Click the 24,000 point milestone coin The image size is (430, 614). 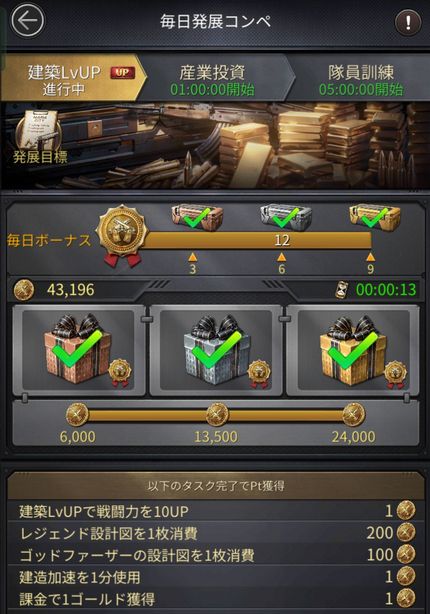(x=354, y=415)
